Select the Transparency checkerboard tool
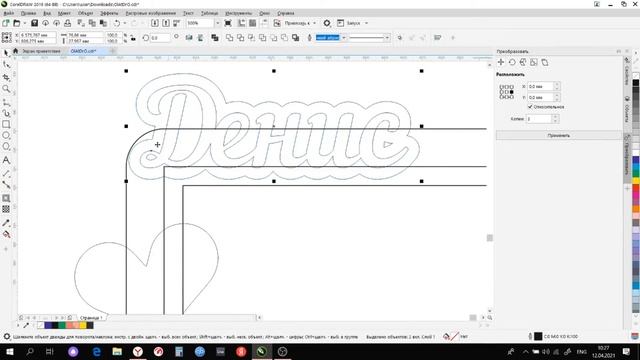 6,209
